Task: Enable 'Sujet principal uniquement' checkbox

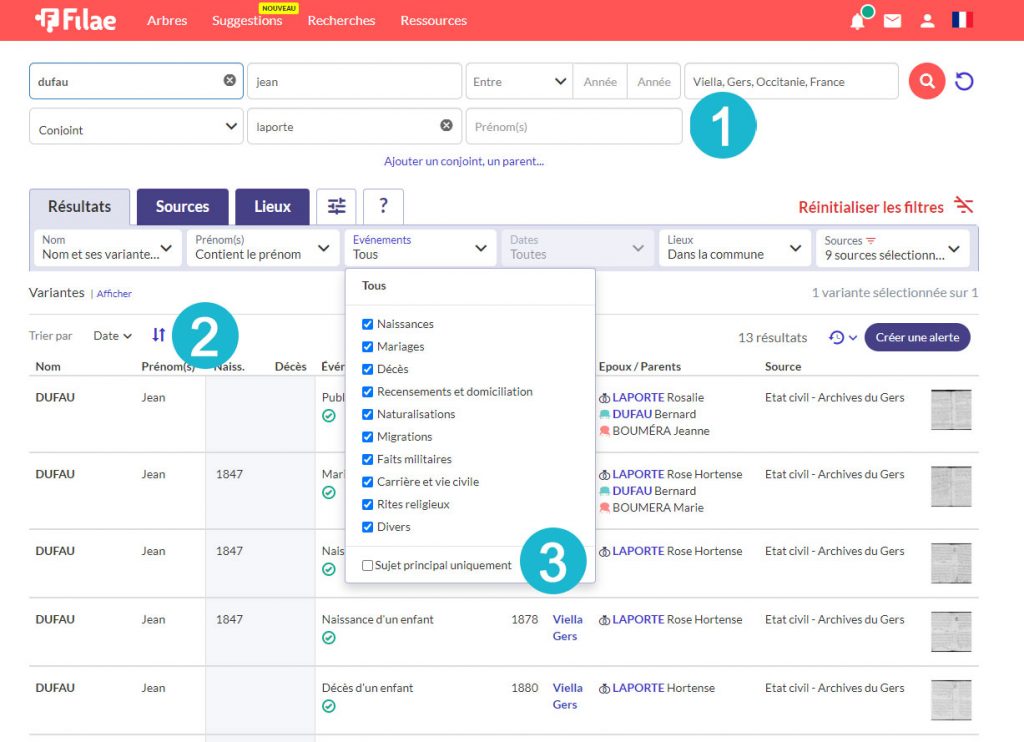Action: coord(368,565)
